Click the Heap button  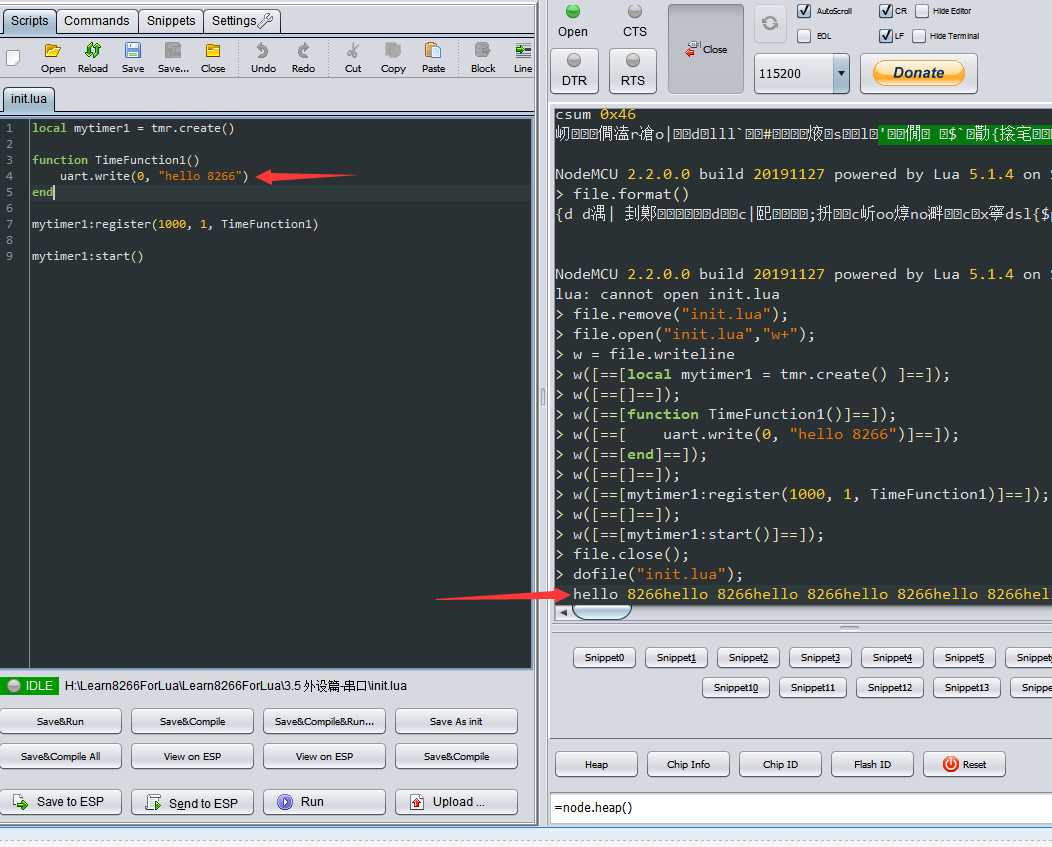pyautogui.click(x=596, y=764)
